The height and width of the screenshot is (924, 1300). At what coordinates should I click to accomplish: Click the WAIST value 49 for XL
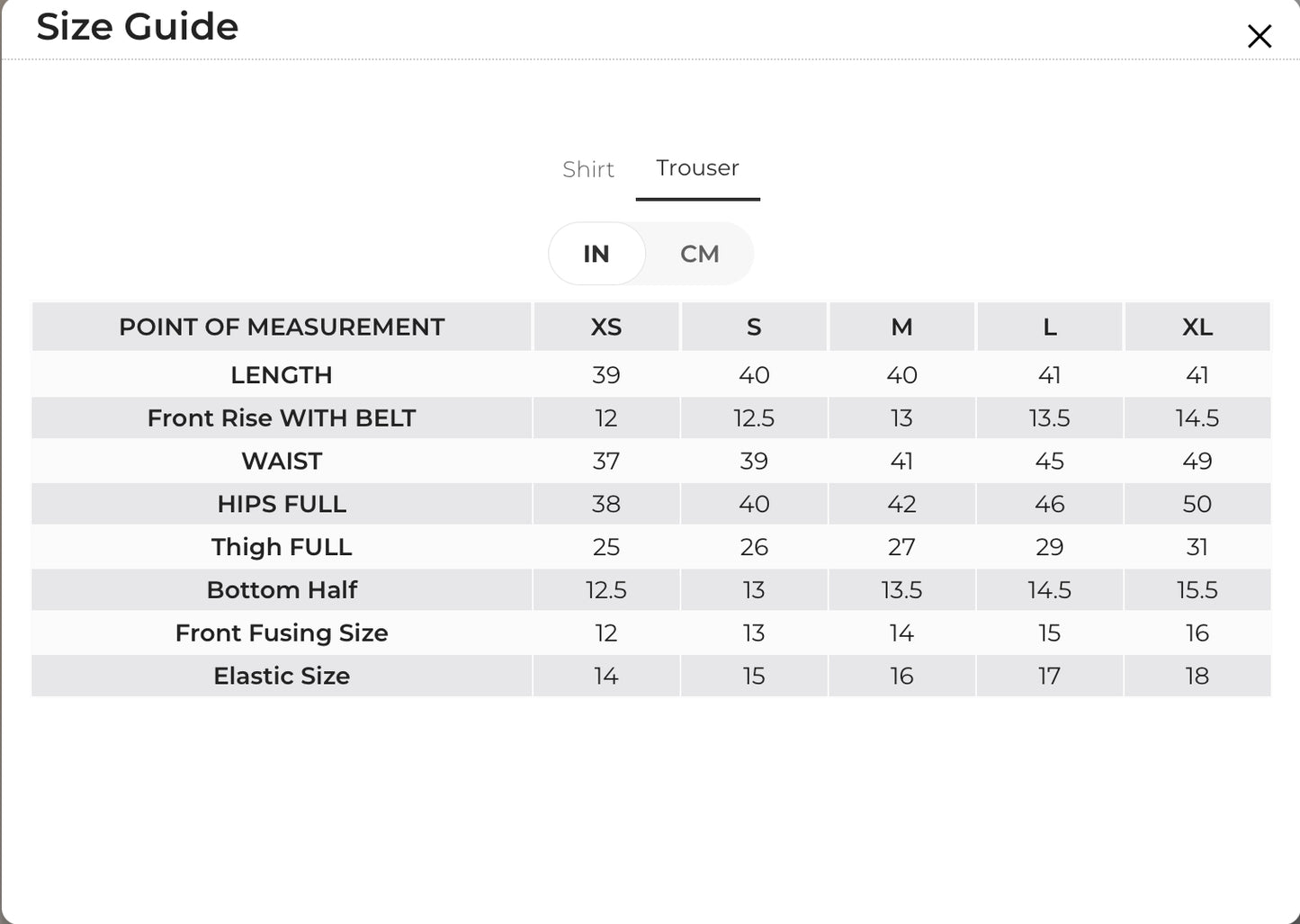click(1197, 462)
